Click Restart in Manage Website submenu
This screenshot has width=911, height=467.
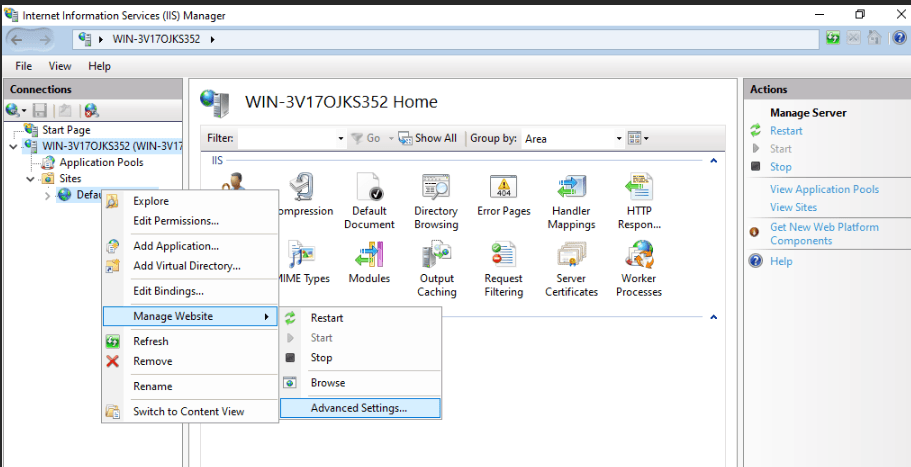pos(360,318)
